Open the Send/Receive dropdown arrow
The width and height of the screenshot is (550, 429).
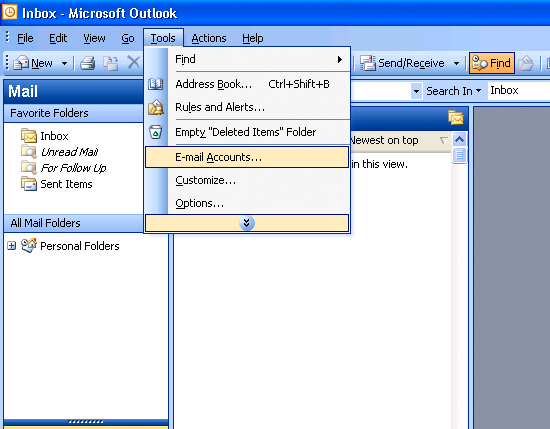point(456,63)
